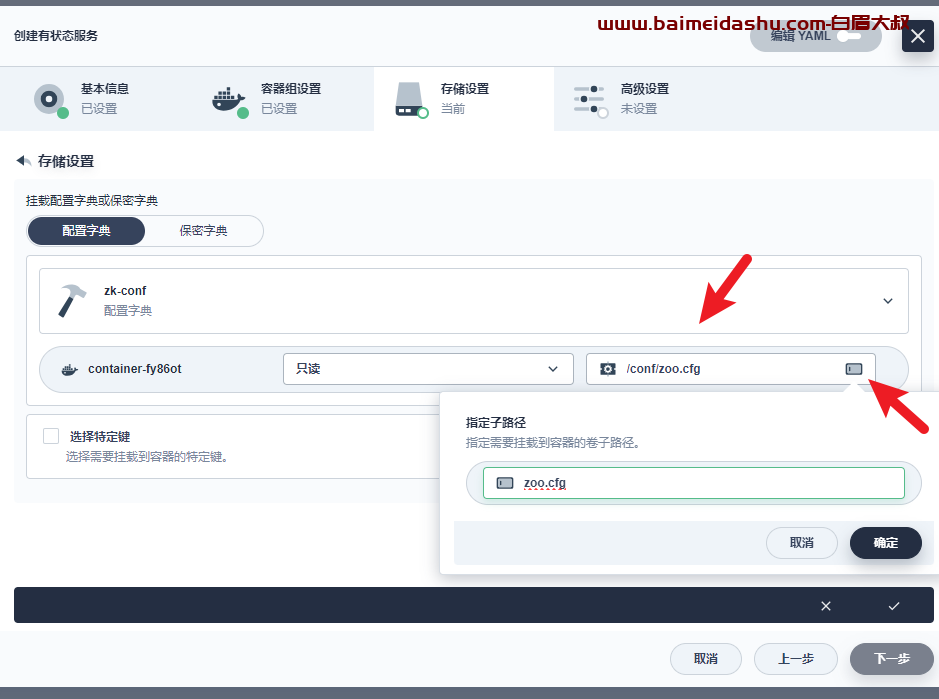Check the 选择特定键 checkbox
This screenshot has height=699, width=939.
coord(51,436)
